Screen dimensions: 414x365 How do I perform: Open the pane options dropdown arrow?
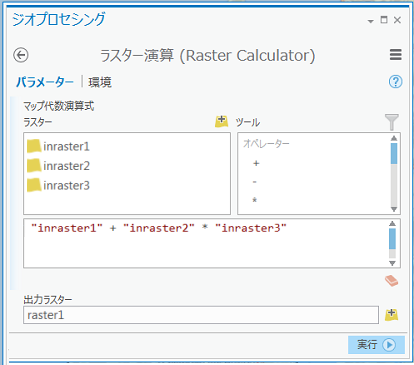point(370,21)
